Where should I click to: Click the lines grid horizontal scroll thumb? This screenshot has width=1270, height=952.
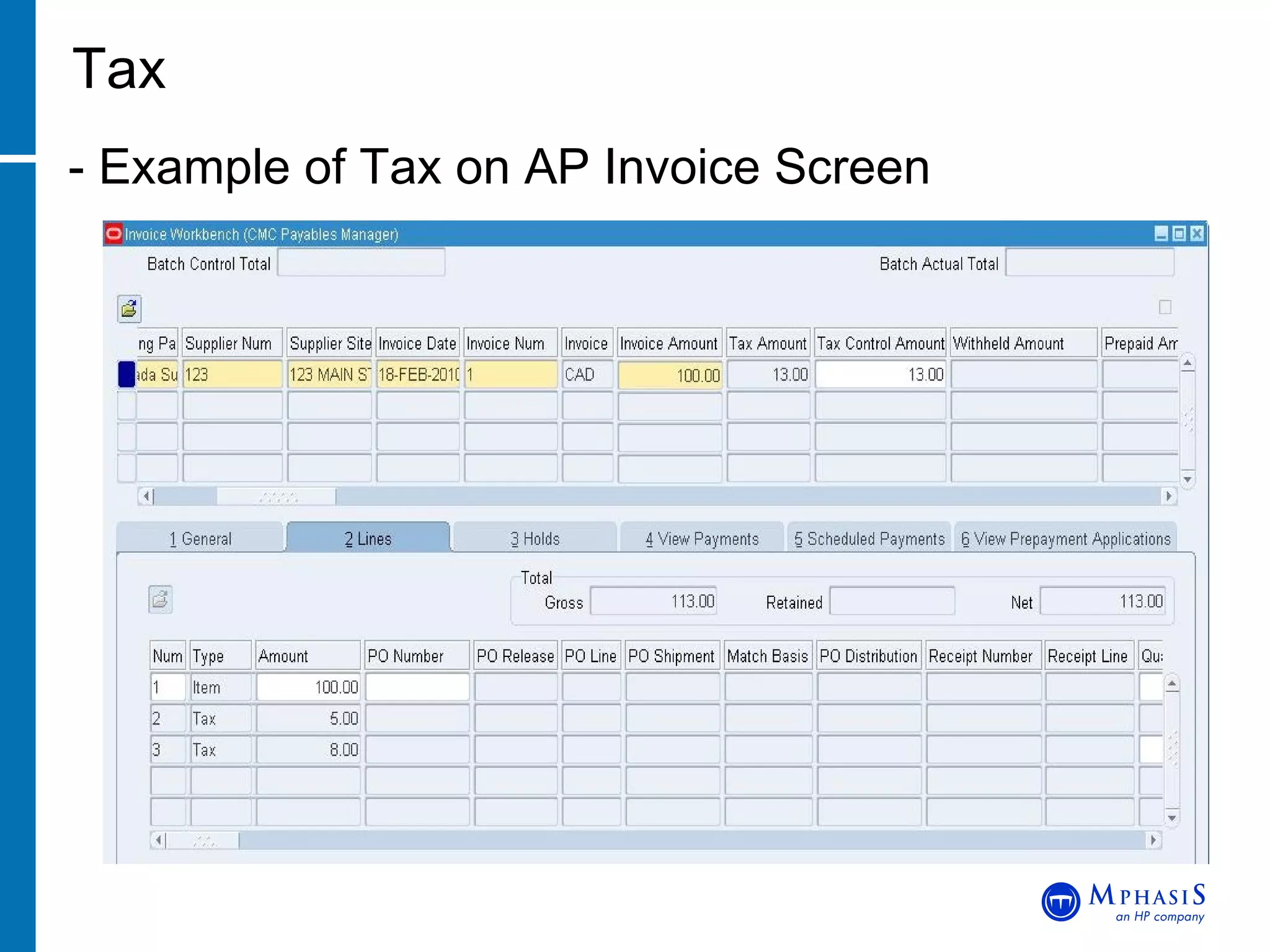203,841
